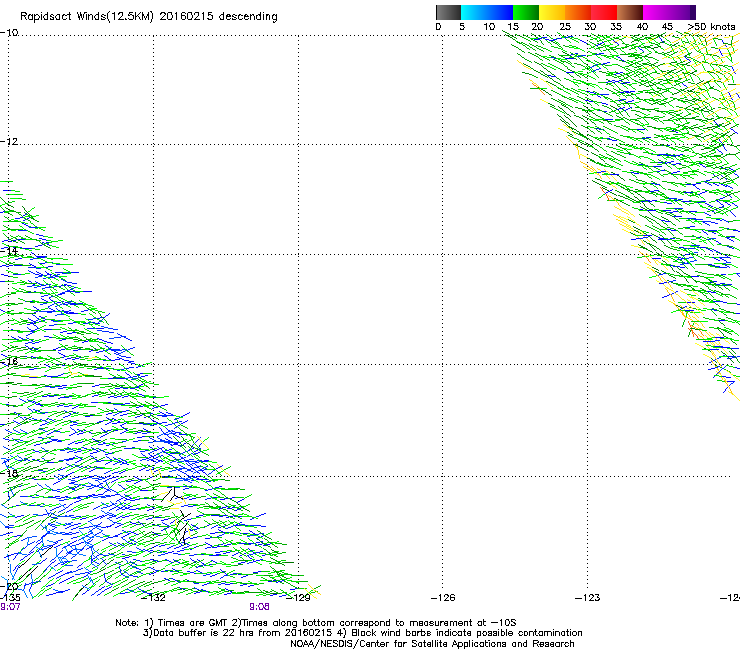Click the NOAA/NESDIS credit line
This screenshot has width=740, height=650.
(x=432, y=644)
